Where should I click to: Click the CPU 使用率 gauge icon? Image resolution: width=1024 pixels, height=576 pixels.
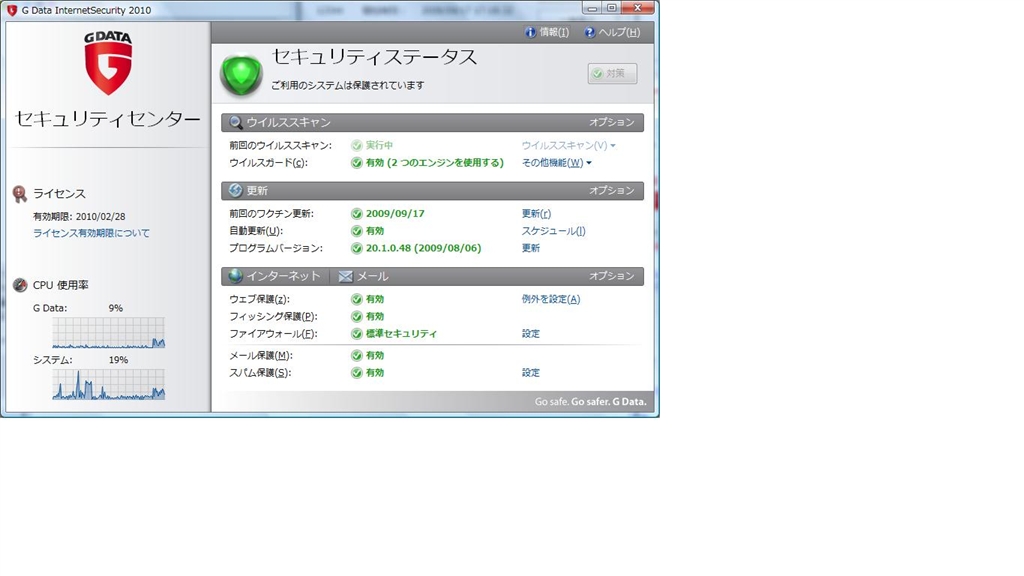(20, 285)
